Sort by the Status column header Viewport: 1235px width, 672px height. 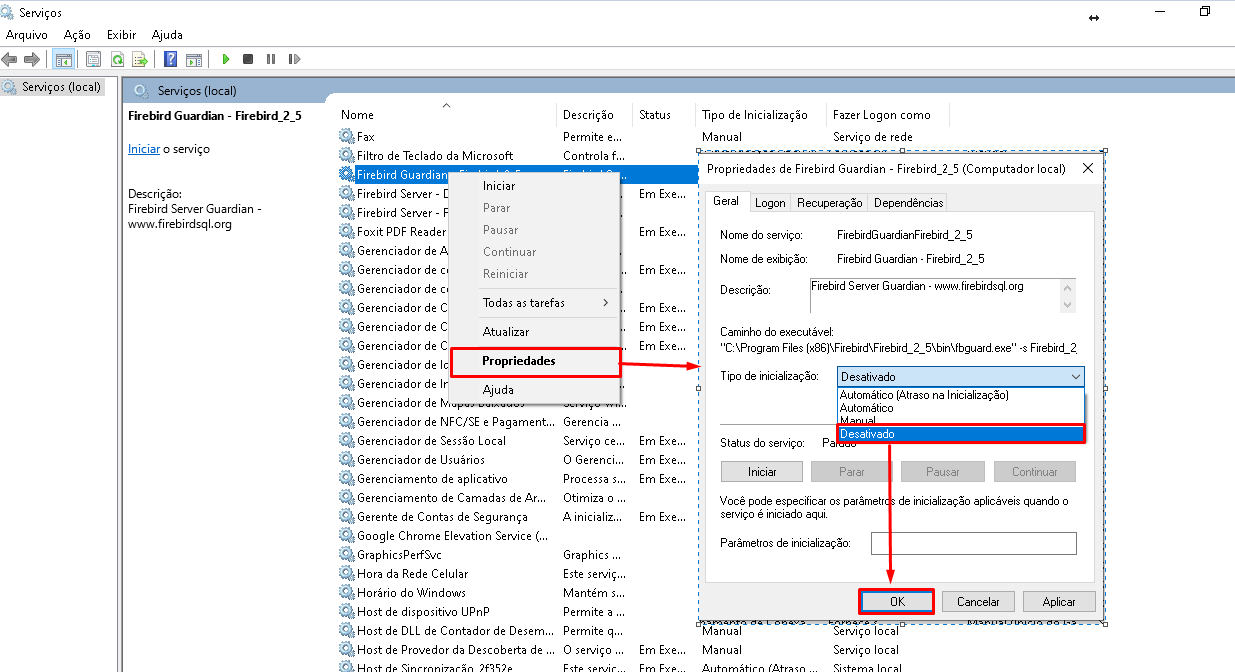pyautogui.click(x=664, y=114)
